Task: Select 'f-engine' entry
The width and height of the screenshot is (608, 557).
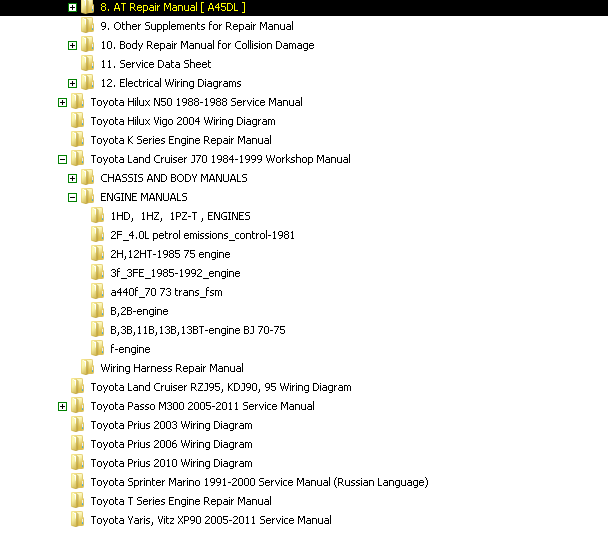Action: tap(130, 349)
